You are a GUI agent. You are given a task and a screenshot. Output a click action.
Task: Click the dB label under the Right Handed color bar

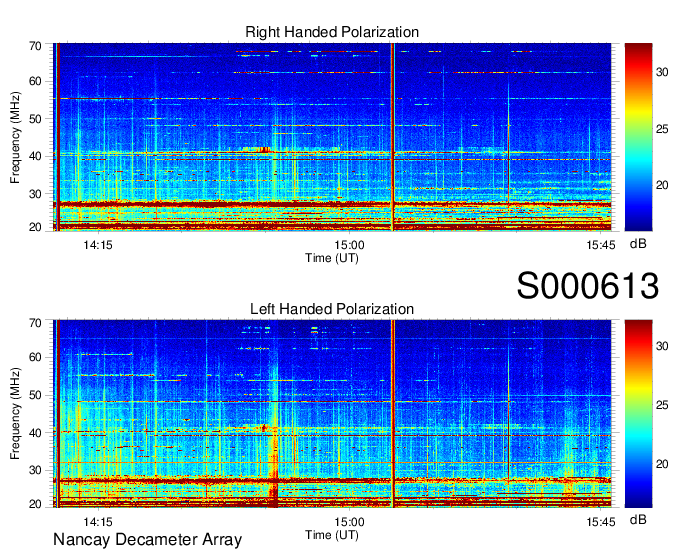click(638, 244)
